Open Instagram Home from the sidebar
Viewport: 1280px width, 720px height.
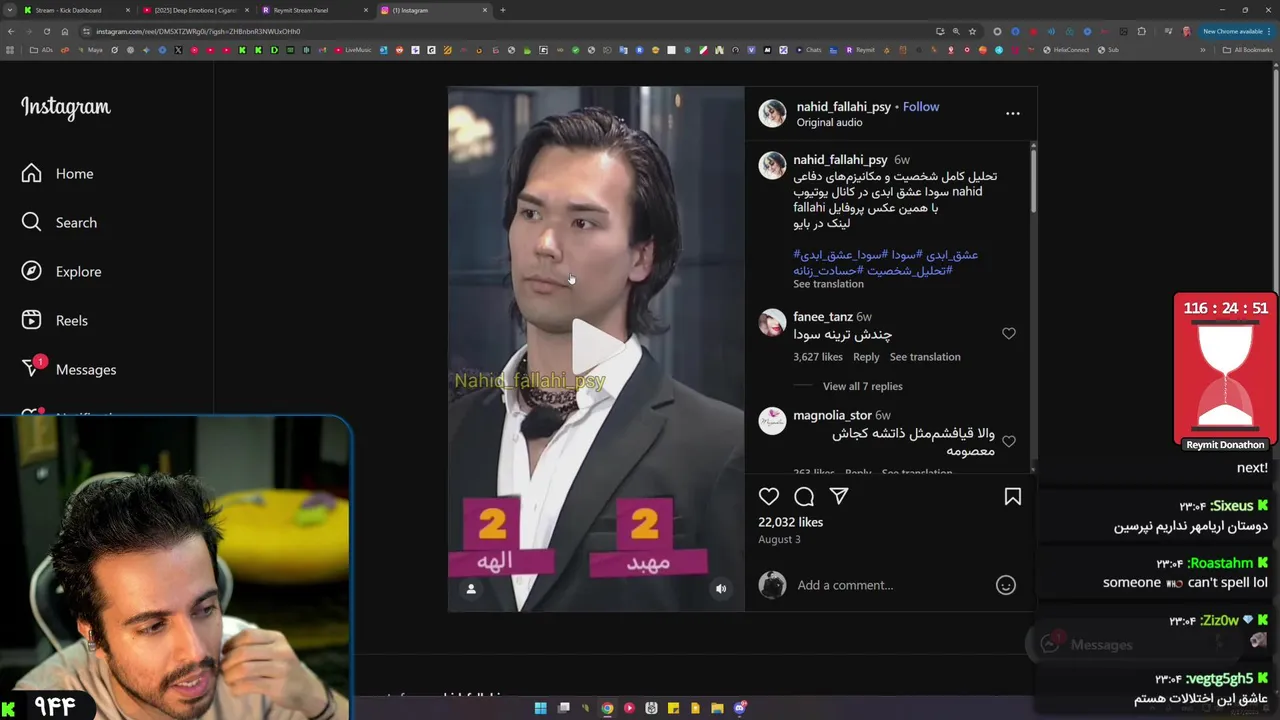[x=58, y=174]
